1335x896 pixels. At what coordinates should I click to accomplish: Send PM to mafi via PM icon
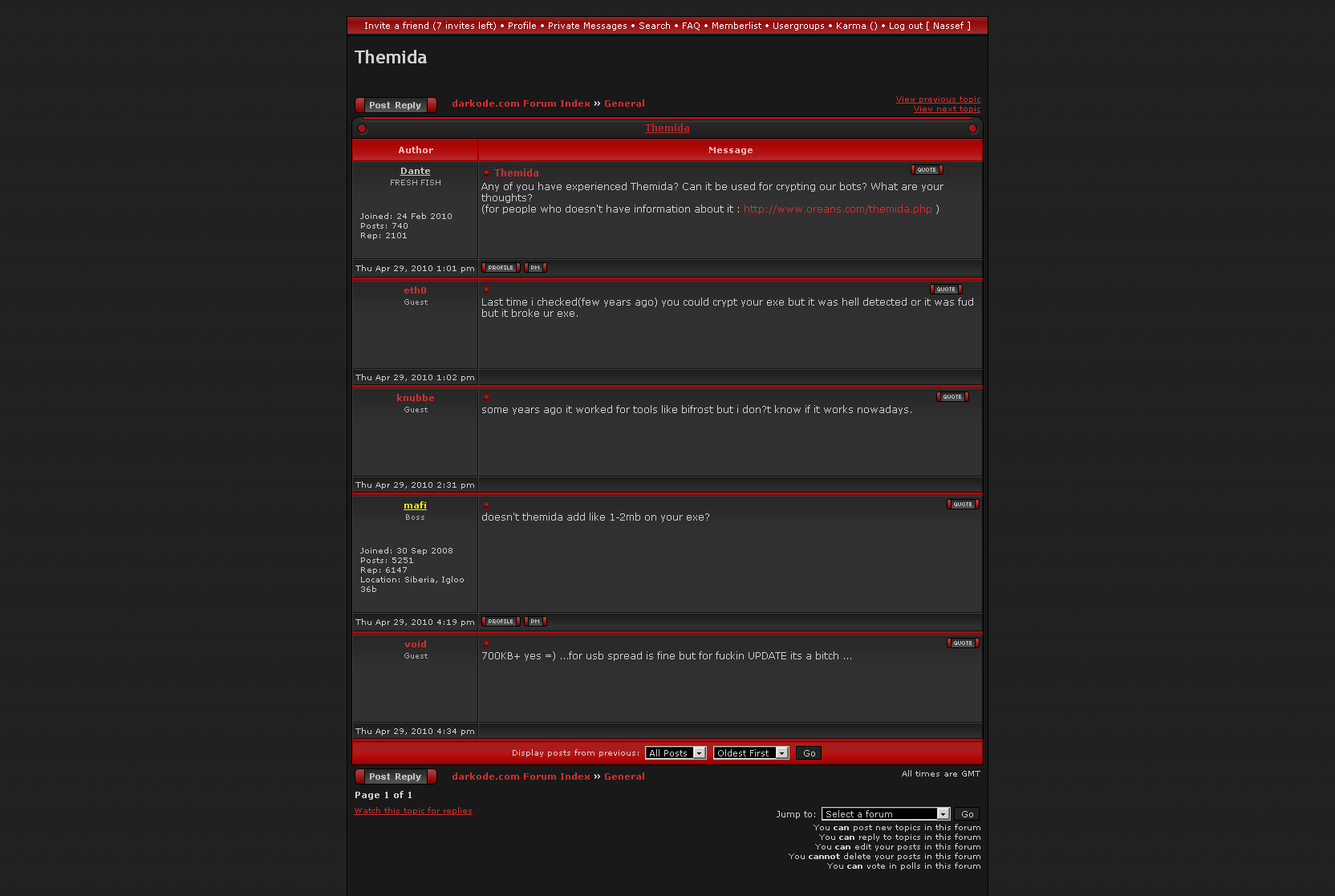pyautogui.click(x=535, y=622)
